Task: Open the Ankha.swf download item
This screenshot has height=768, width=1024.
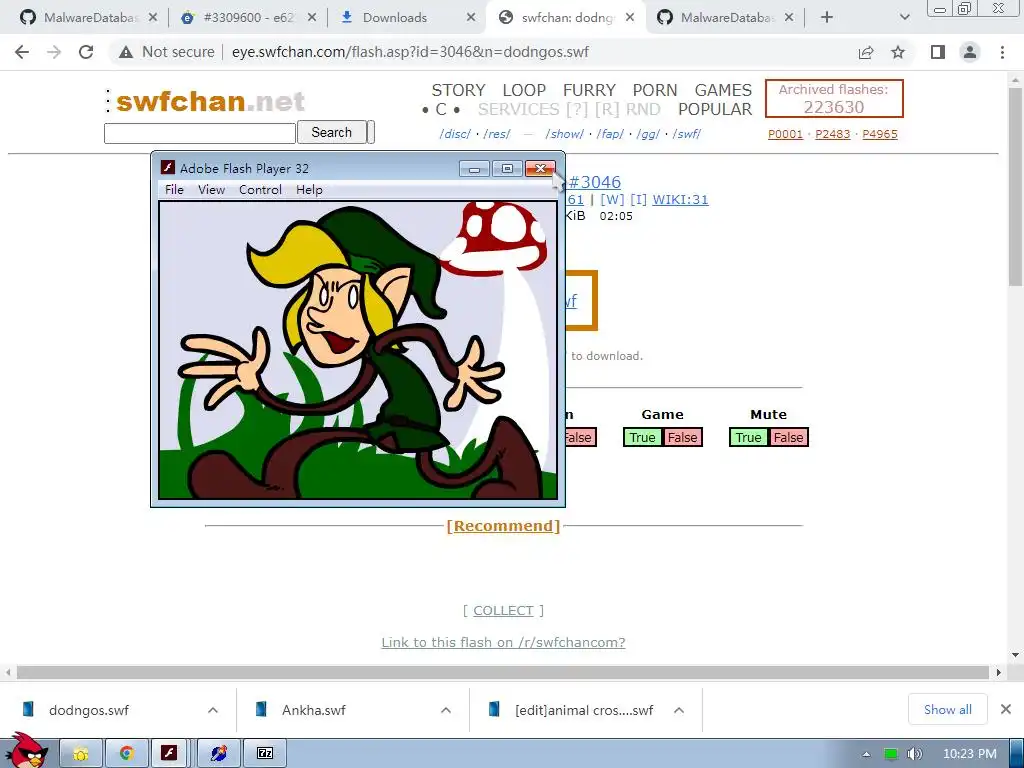Action: pyautogui.click(x=313, y=710)
